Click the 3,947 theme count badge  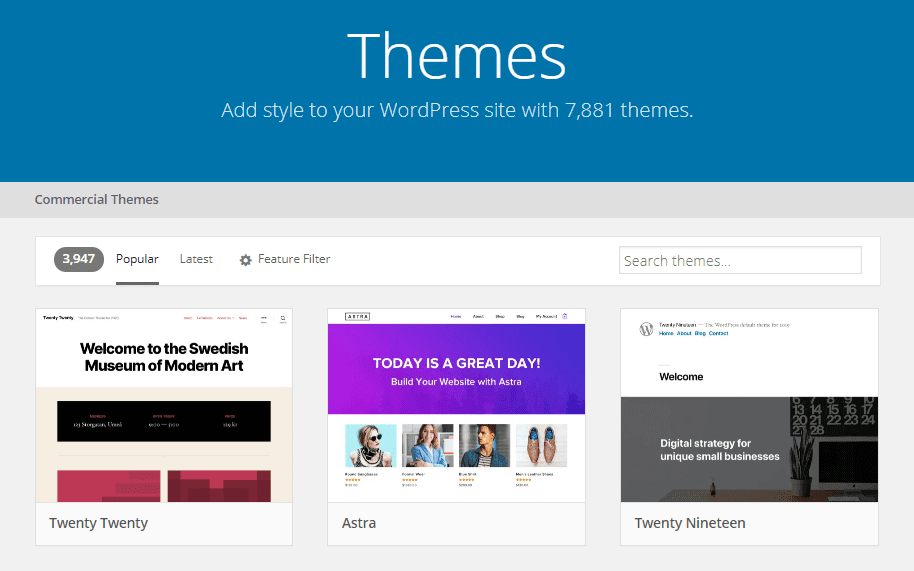point(79,259)
